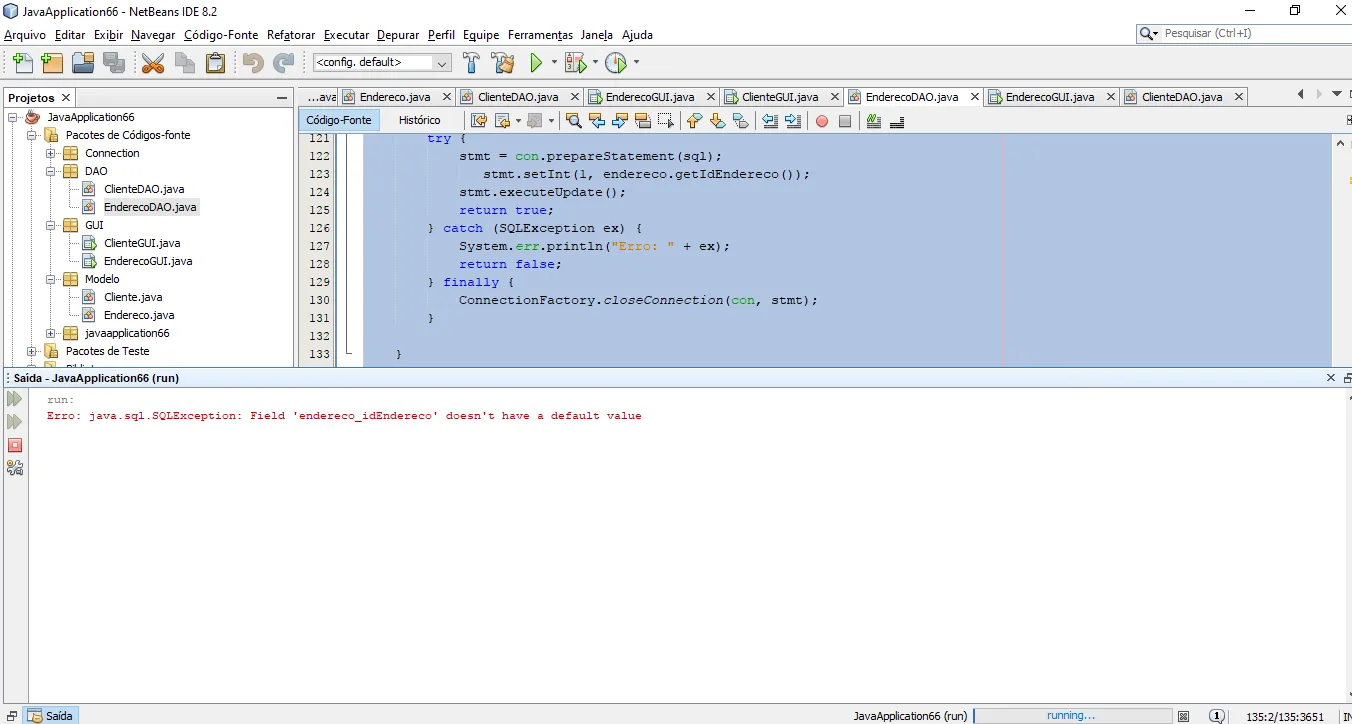Open output settings wrench icon

[x=15, y=467]
